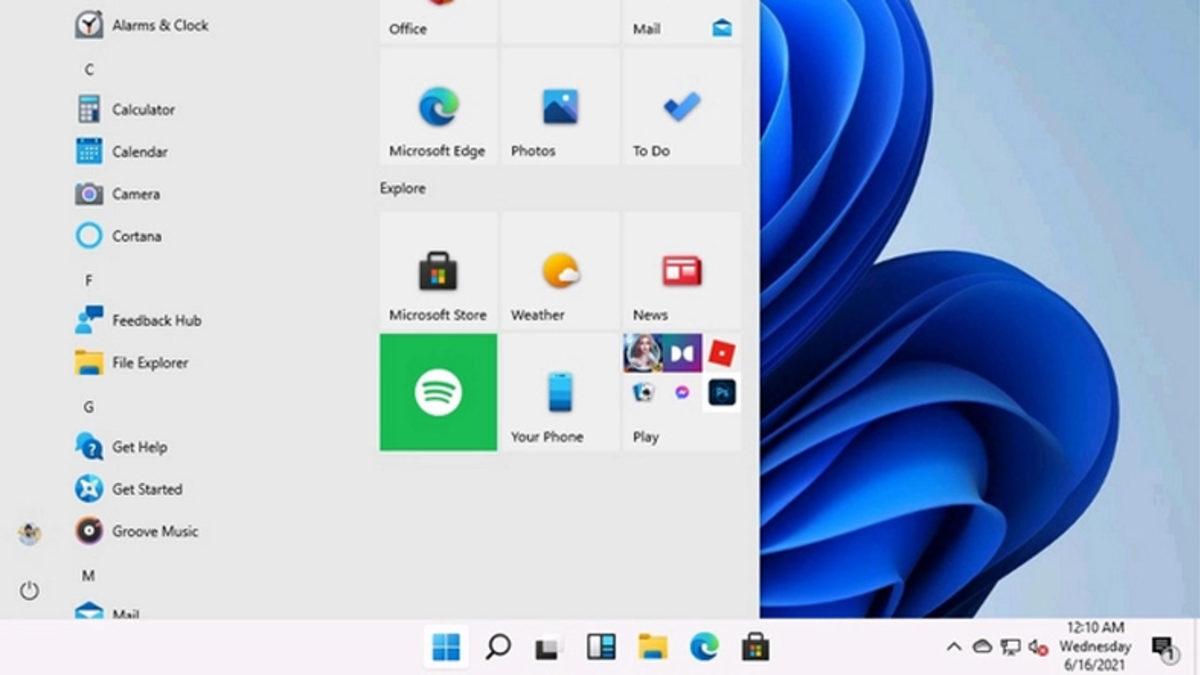Expand hidden system tray icons

tap(953, 648)
